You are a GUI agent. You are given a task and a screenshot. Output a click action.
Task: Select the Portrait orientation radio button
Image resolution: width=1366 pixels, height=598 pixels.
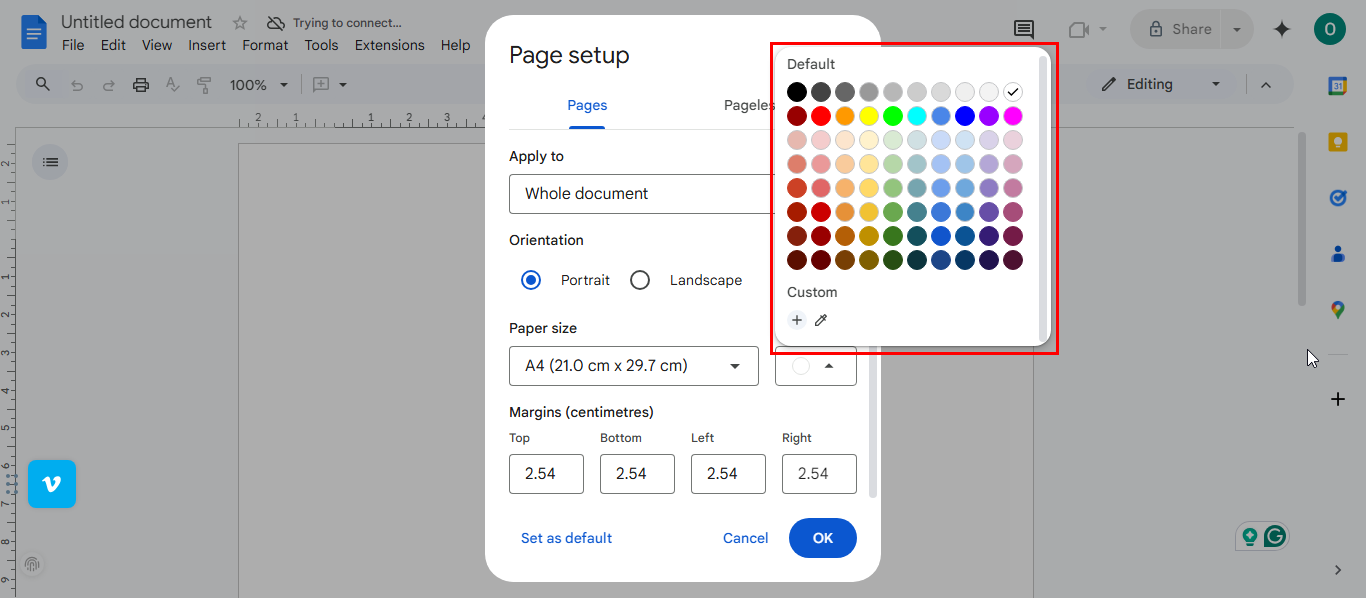pyautogui.click(x=530, y=280)
